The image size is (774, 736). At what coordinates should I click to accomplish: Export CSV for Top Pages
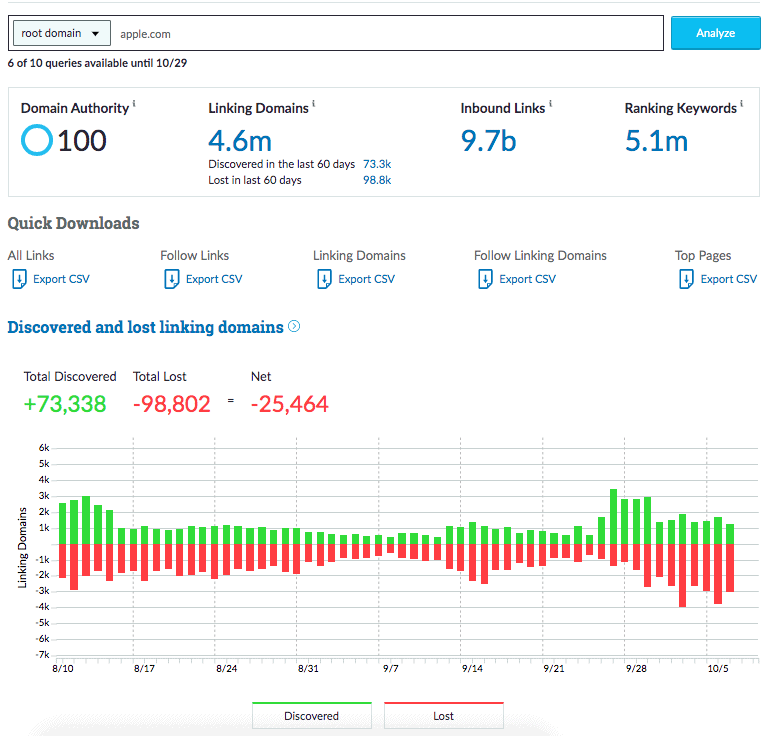[729, 279]
